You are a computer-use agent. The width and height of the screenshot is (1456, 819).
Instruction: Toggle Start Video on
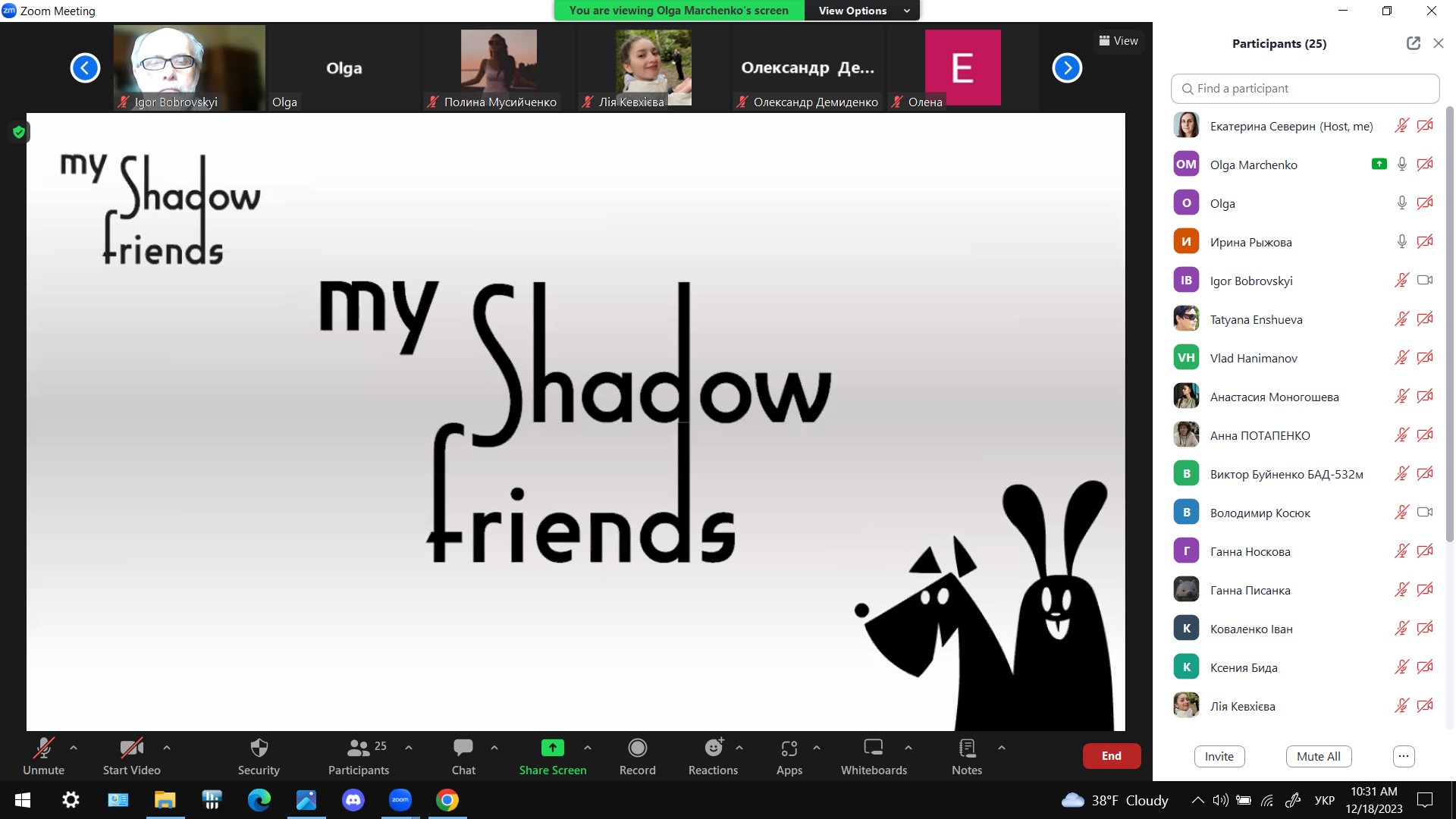coord(131,748)
